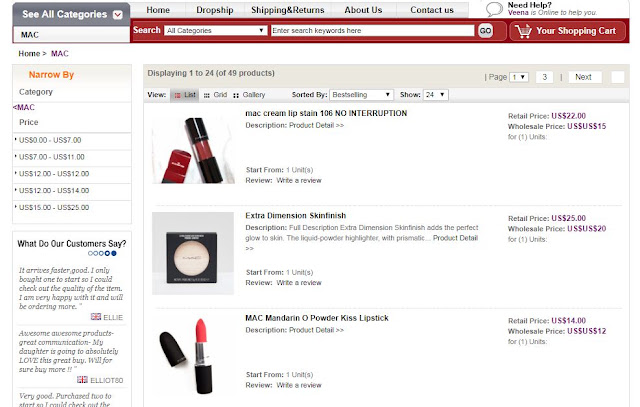The image size is (640, 407).
Task: Focus the search keywords input field
Action: (x=373, y=31)
